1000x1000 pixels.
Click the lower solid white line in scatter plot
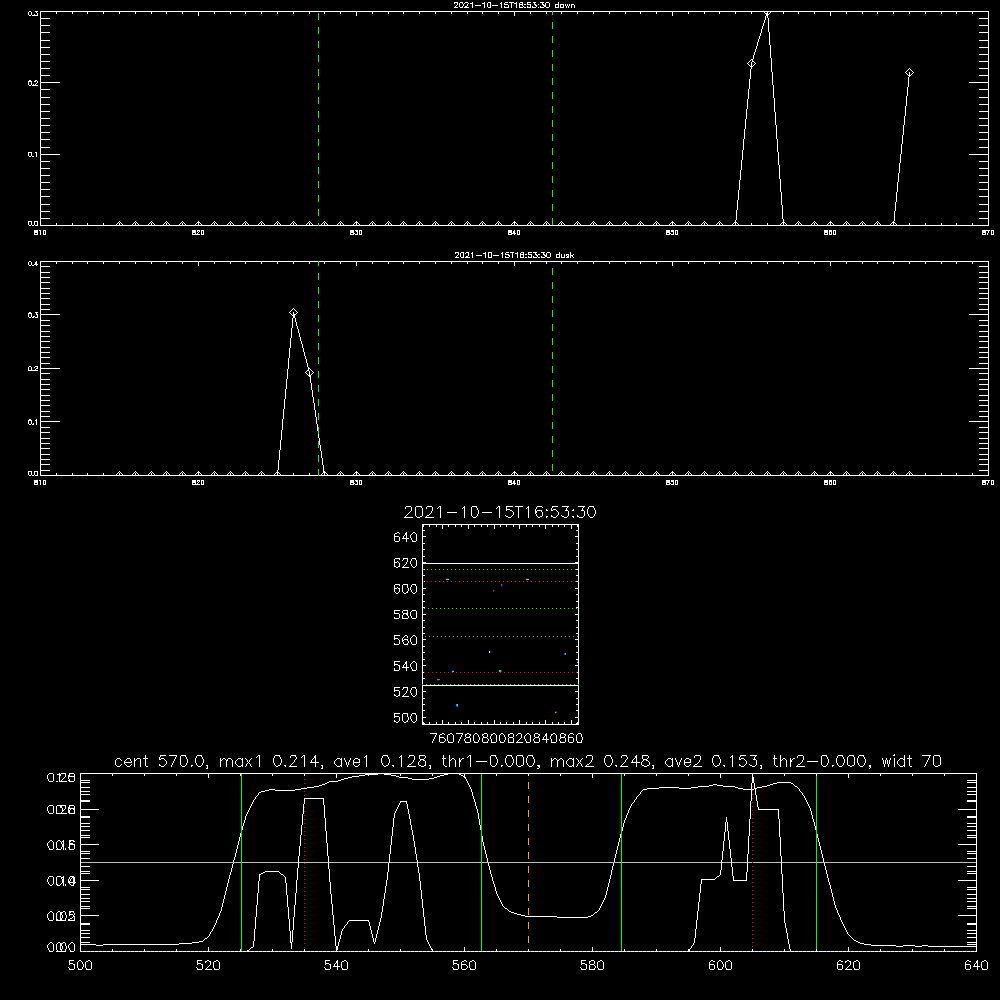tap(500, 686)
